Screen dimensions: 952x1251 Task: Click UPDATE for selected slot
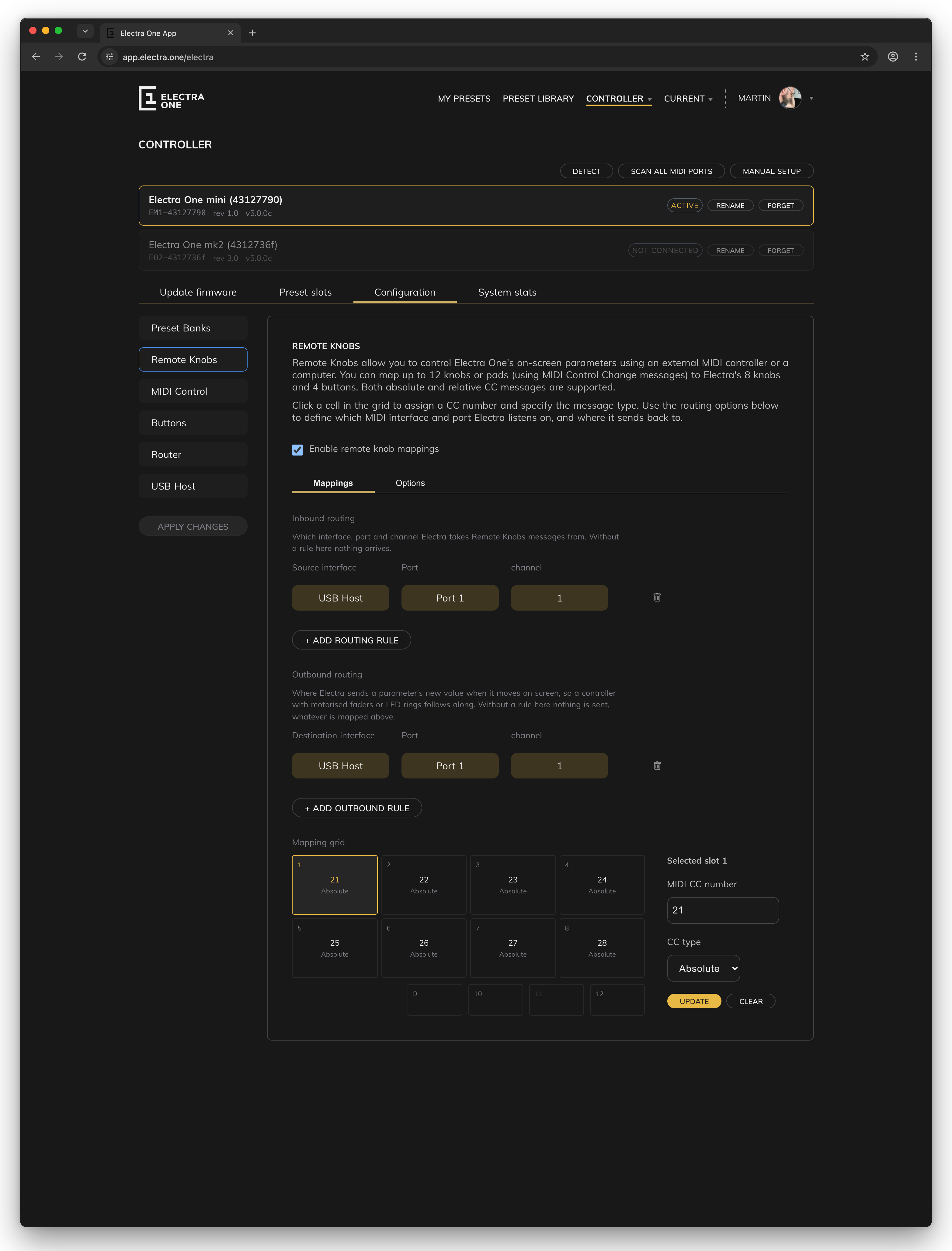[693, 1001]
